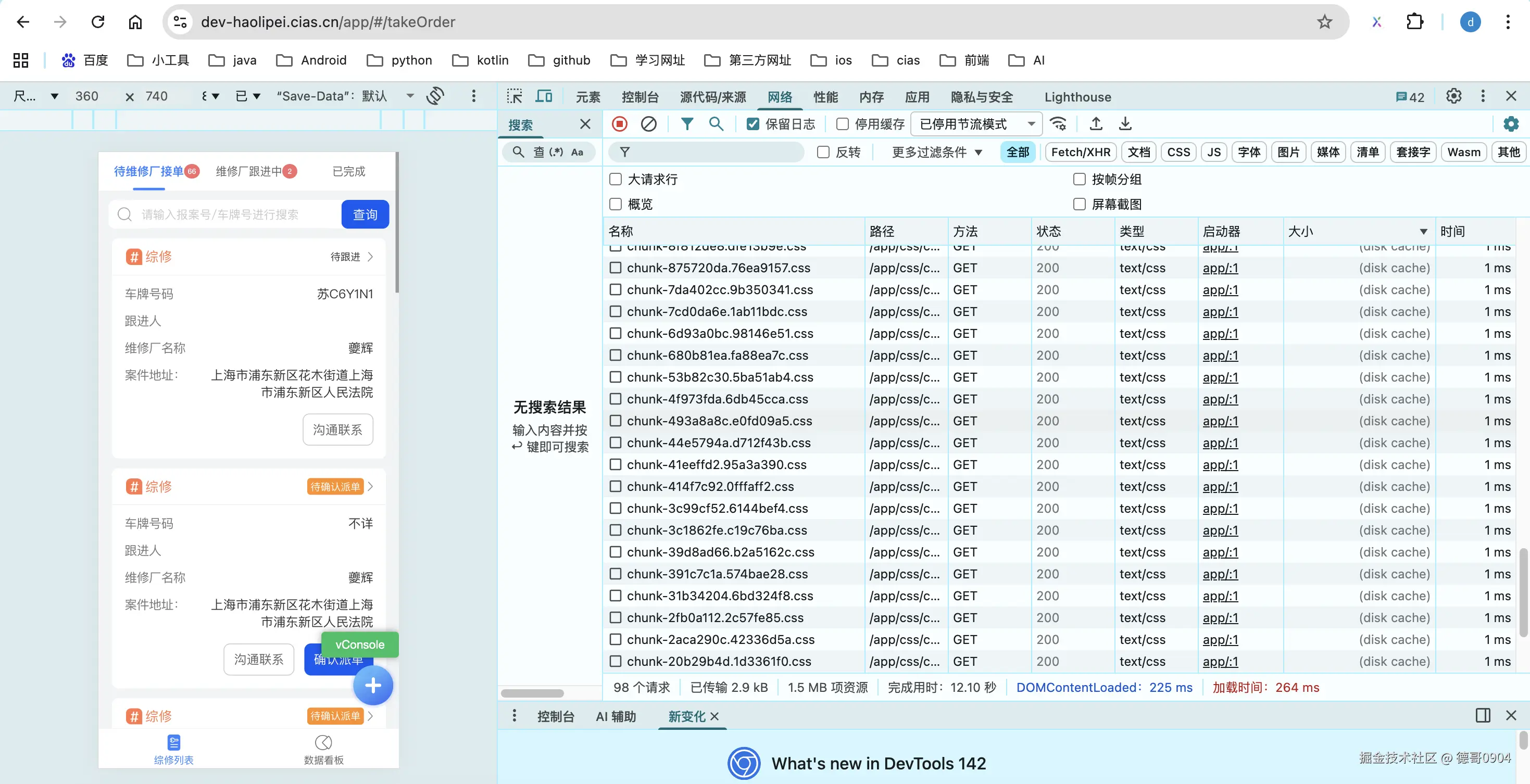Enable the 停用缓存 checkbox
This screenshot has width=1530, height=784.
842,123
